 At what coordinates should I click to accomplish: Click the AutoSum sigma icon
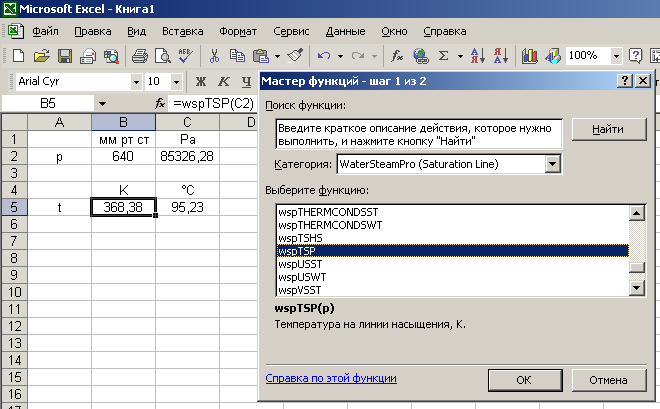443,56
